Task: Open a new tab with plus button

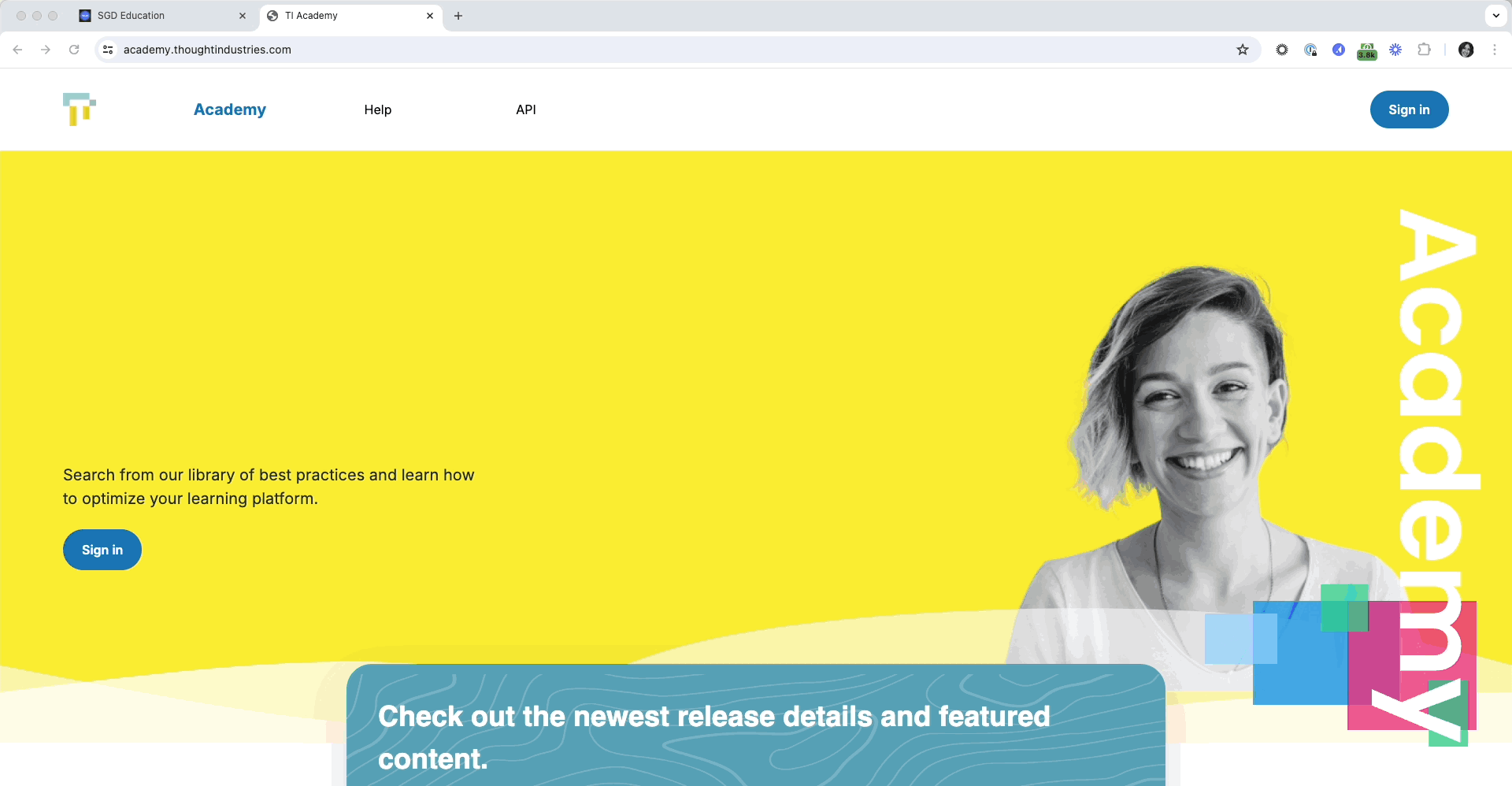Action: [458, 16]
